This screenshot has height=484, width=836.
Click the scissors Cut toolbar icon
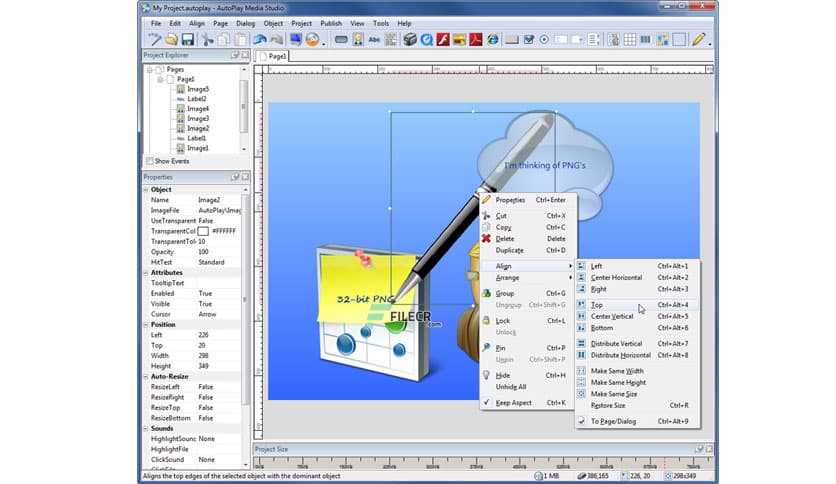pyautogui.click(x=207, y=39)
